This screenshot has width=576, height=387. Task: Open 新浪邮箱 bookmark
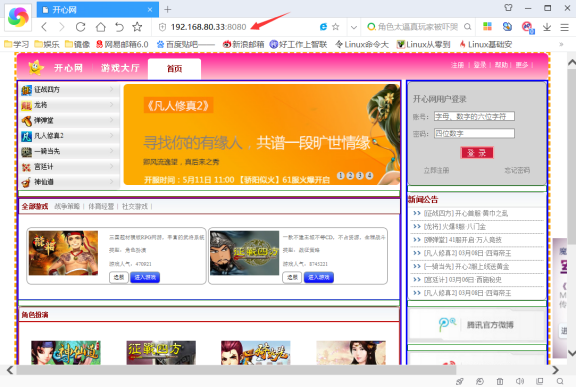click(244, 44)
